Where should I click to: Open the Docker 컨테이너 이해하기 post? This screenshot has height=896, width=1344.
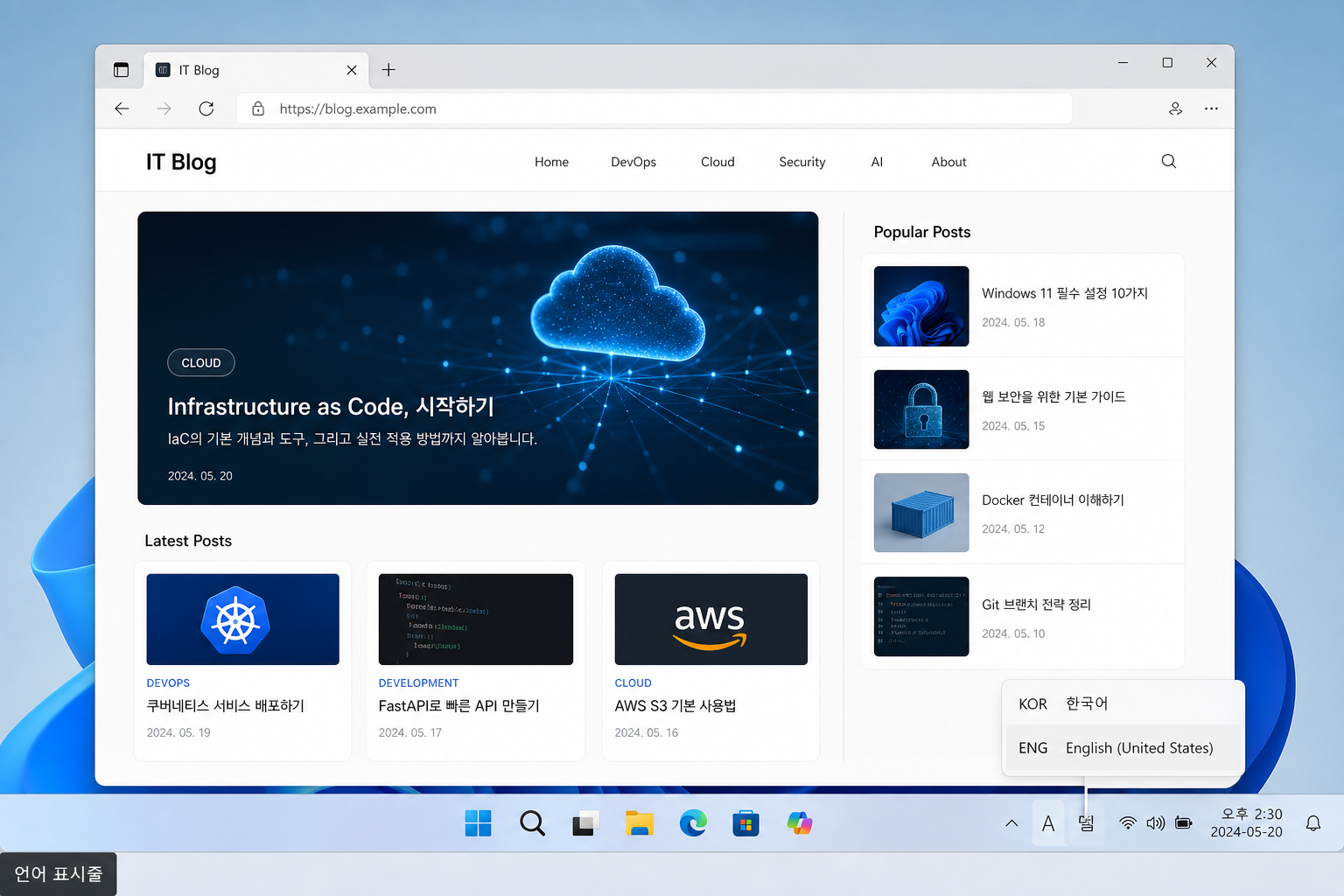pyautogui.click(x=1053, y=500)
